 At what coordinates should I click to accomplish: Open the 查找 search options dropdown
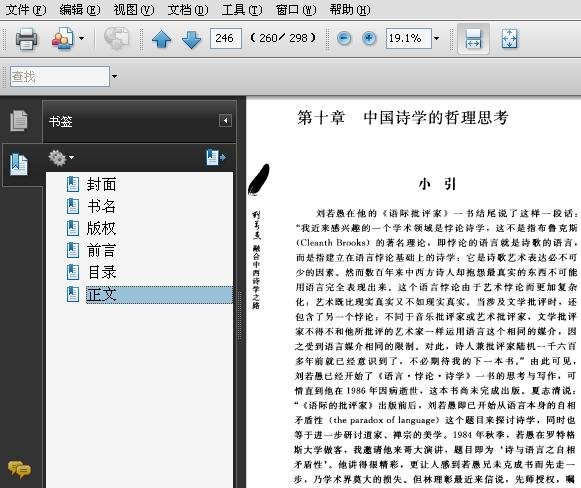point(114,76)
